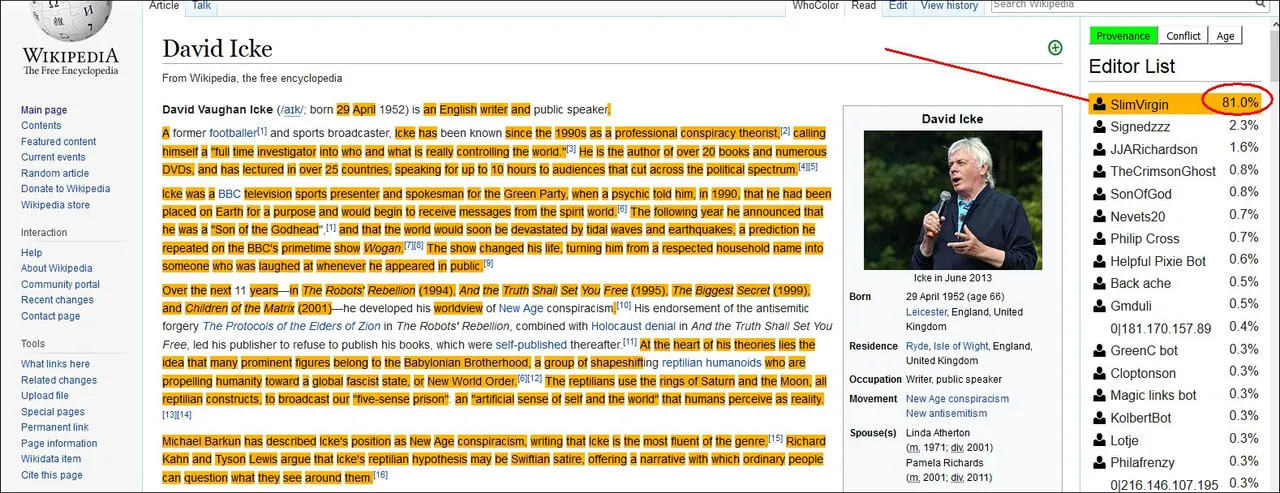Image resolution: width=1280 pixels, height=493 pixels.
Task: Click the user icon beside Magic links bot
Action: pyautogui.click(x=1100, y=395)
